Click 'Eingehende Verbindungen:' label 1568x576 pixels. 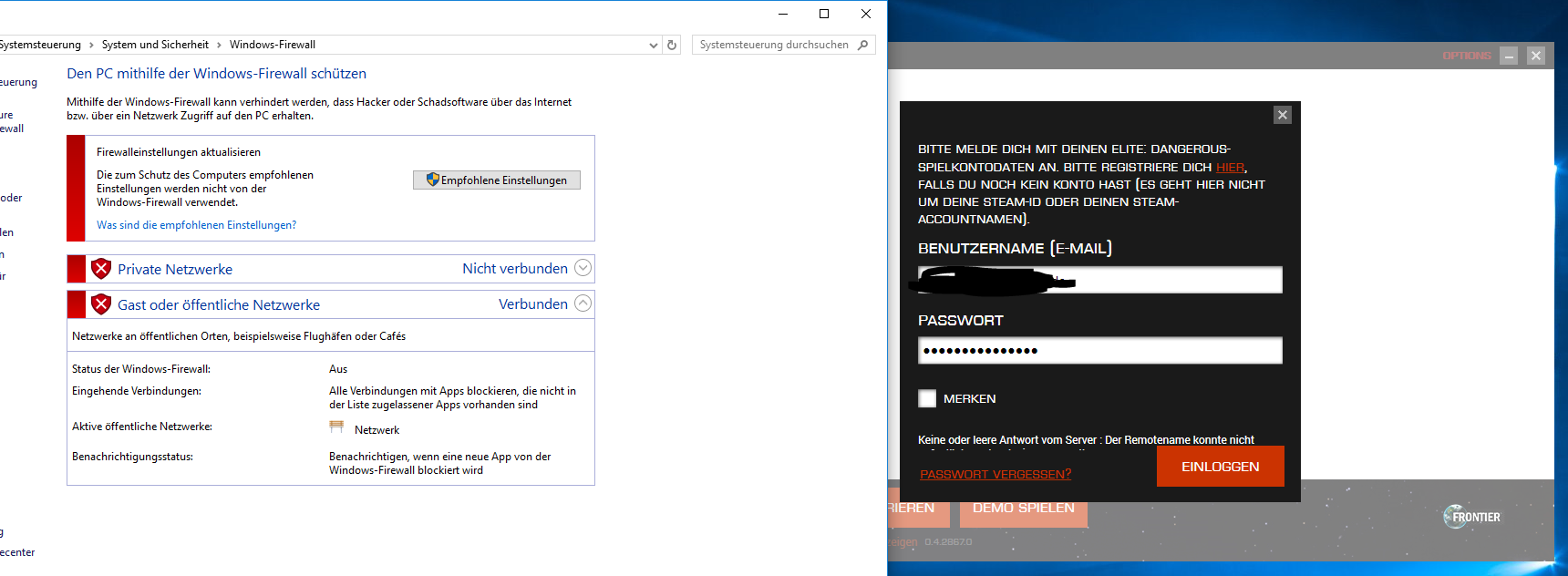pyautogui.click(x=137, y=391)
